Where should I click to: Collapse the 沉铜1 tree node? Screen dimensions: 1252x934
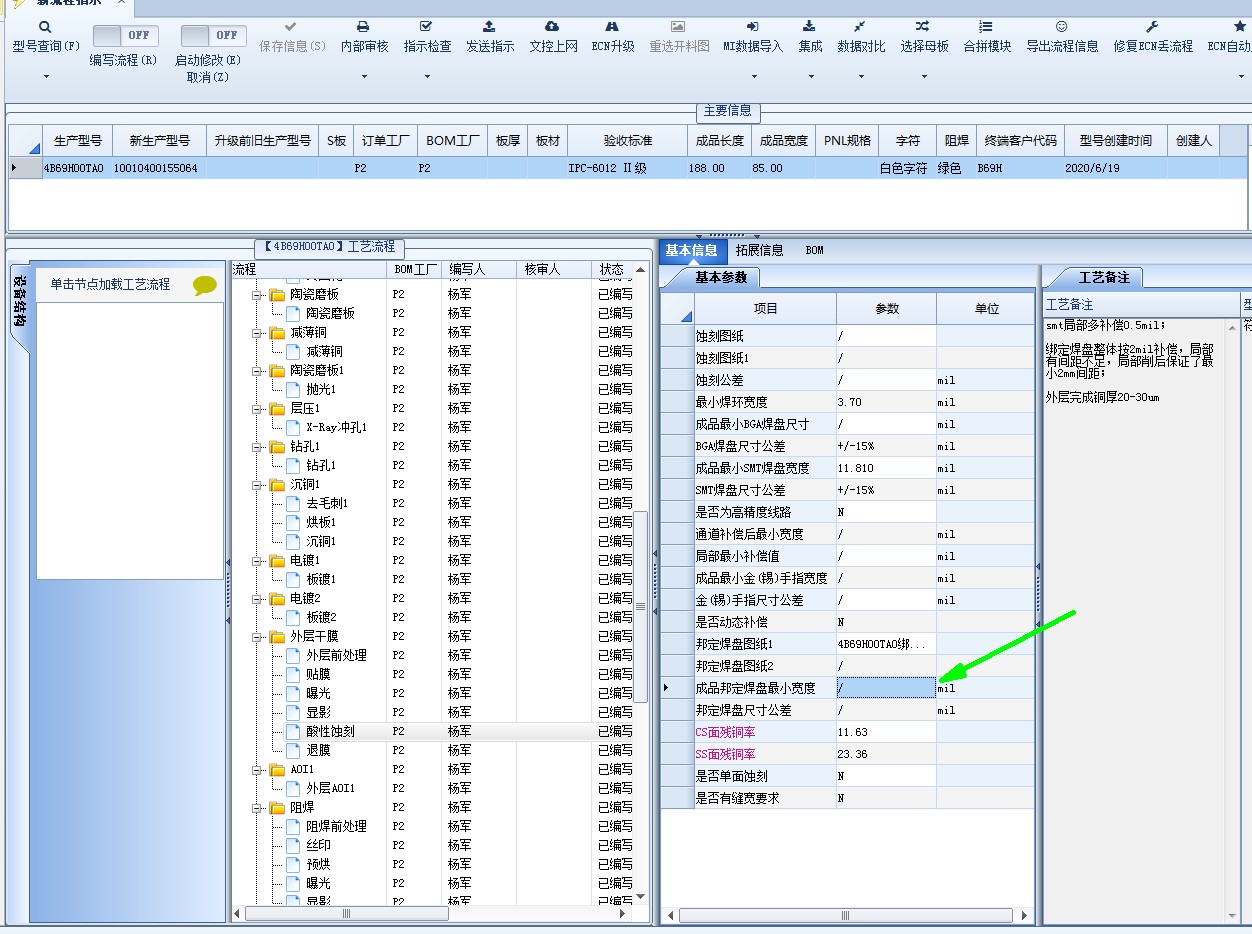tap(257, 485)
